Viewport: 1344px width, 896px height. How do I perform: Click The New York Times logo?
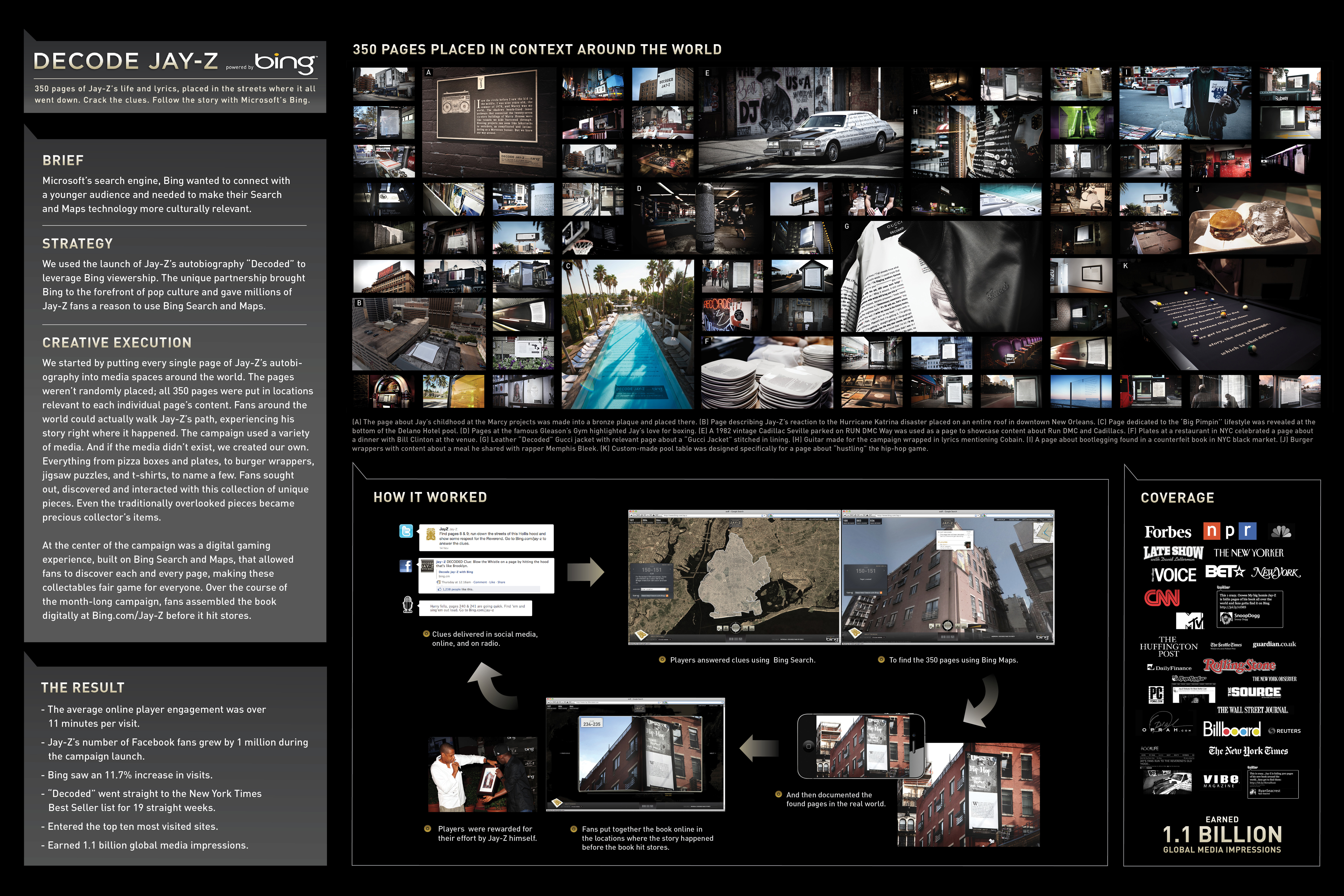(x=1248, y=751)
